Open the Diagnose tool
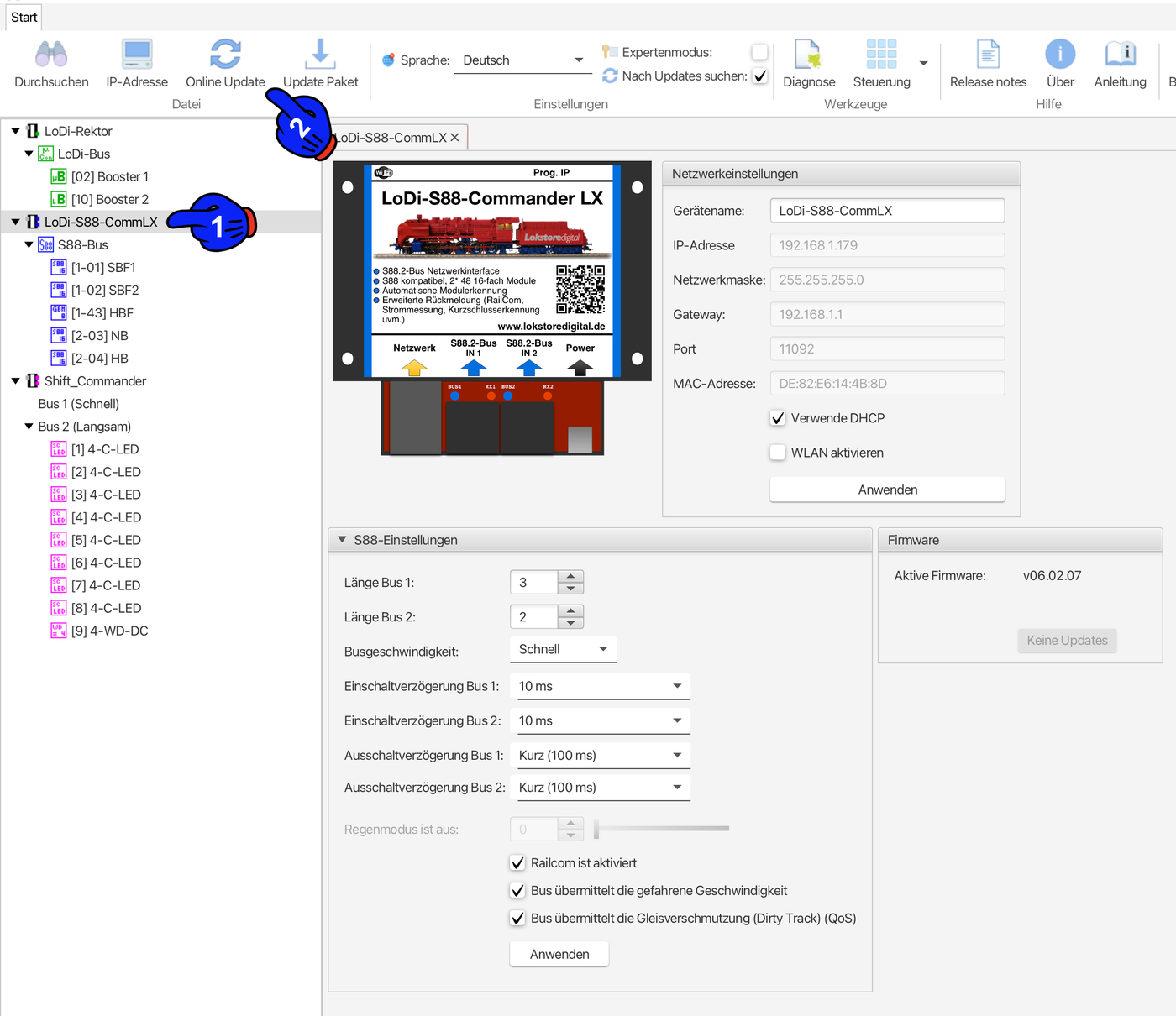1176x1016 pixels. (x=809, y=64)
